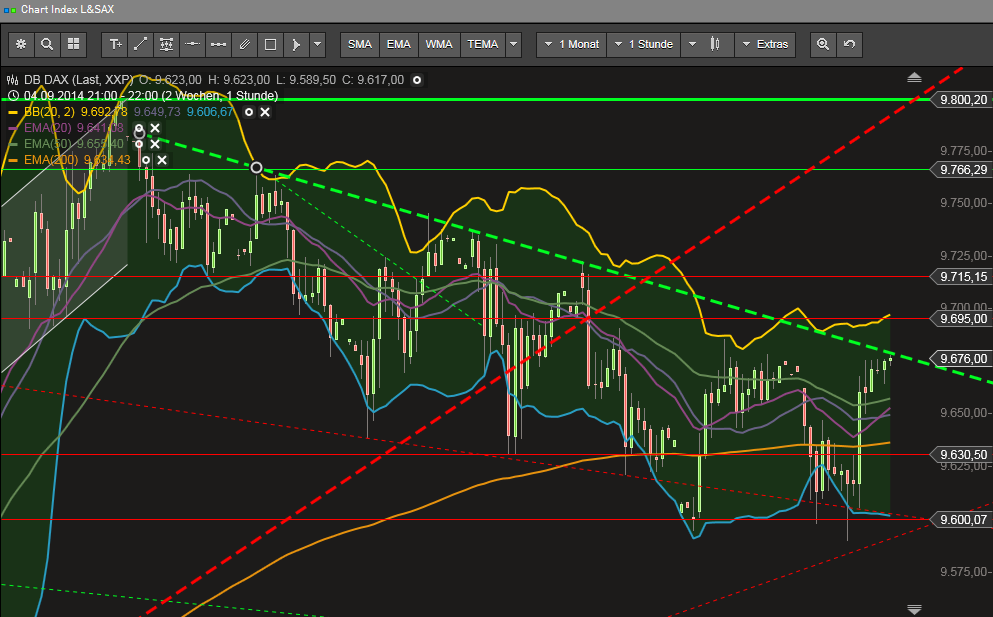This screenshot has width=993, height=617.
Task: Select the trend line drawing tool
Action: [141, 44]
